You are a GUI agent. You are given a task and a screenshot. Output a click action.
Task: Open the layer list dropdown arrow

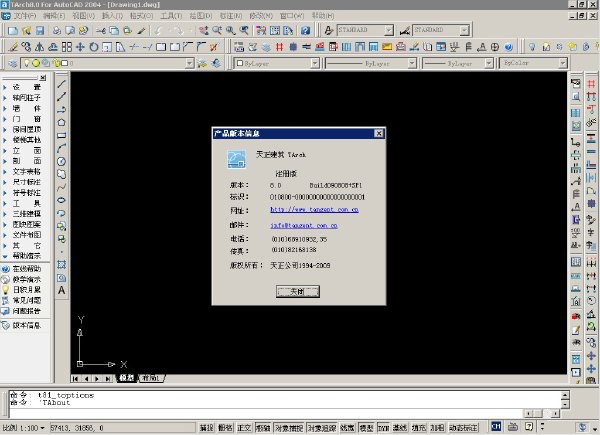click(189, 63)
